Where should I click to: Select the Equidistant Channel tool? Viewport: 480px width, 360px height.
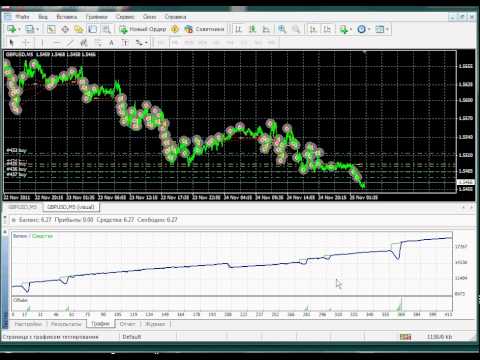click(x=84, y=43)
